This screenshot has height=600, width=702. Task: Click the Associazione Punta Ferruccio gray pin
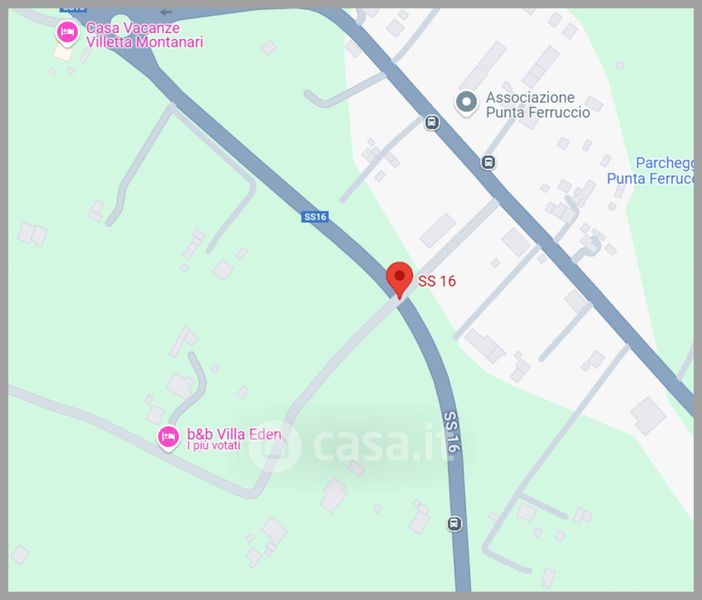point(466,103)
